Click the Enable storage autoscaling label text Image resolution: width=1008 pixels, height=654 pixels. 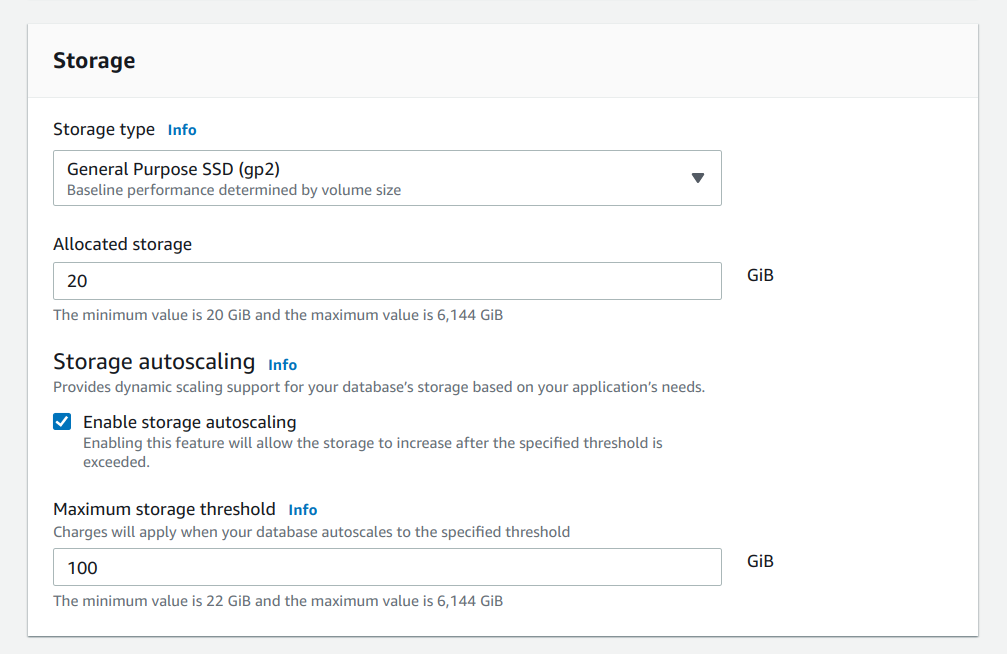tap(189, 422)
